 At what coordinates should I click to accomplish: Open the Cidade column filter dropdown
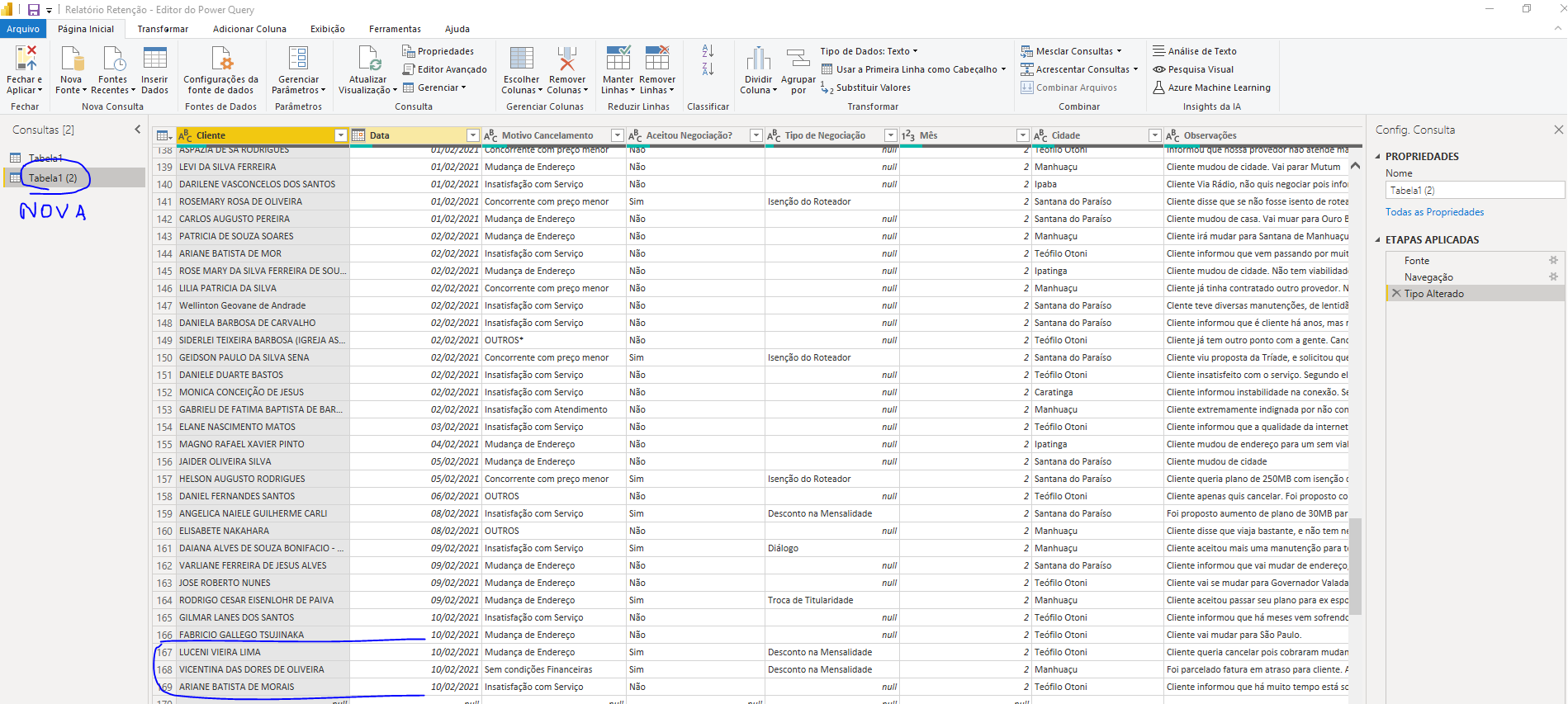pos(1154,135)
